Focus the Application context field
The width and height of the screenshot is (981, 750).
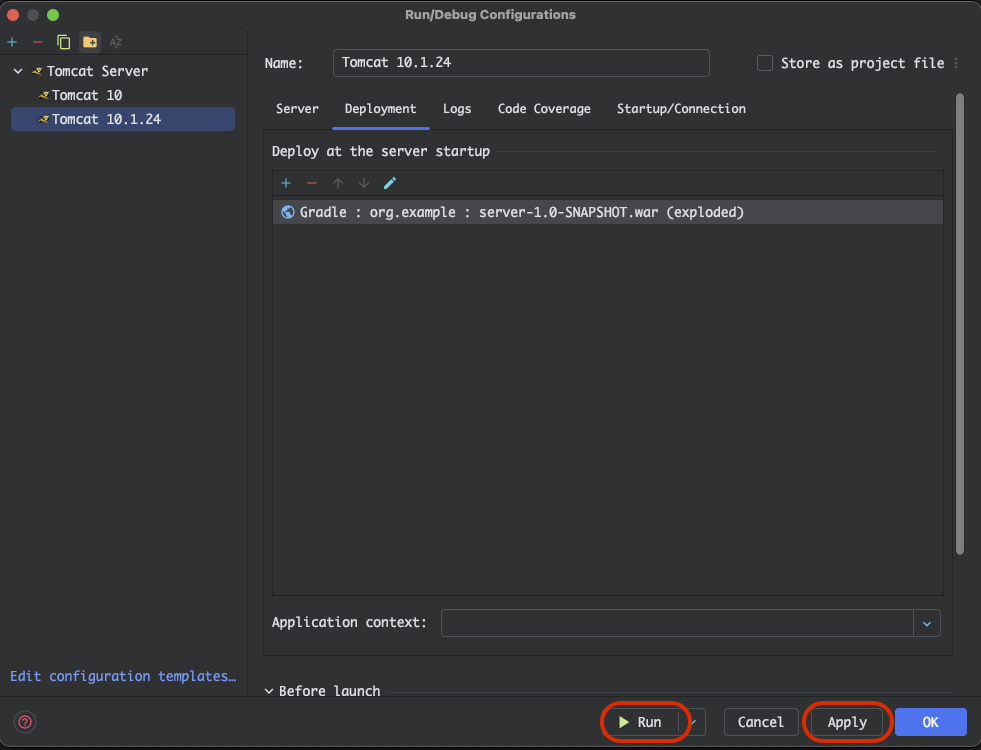click(677, 623)
